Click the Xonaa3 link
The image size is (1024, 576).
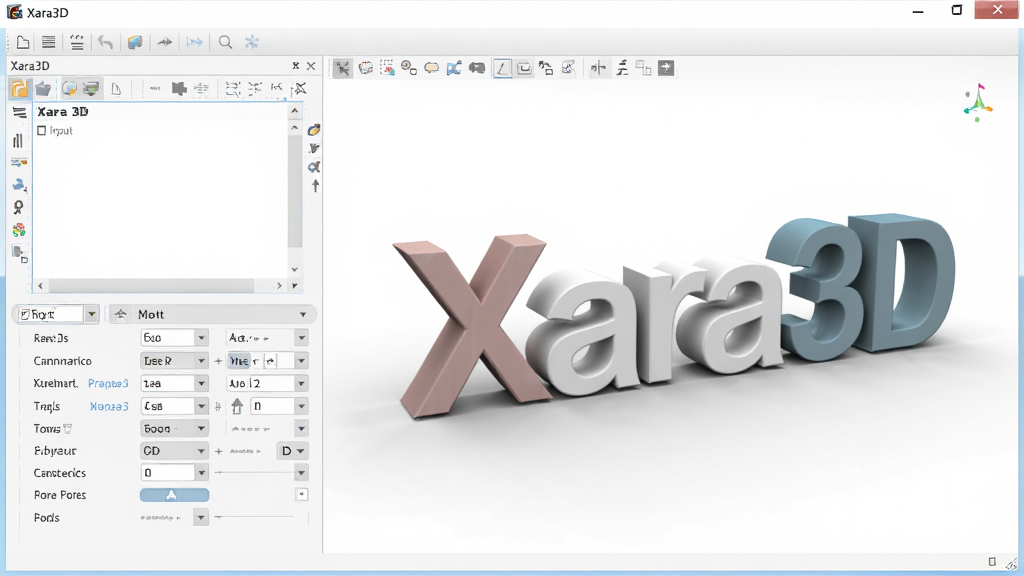pos(109,406)
